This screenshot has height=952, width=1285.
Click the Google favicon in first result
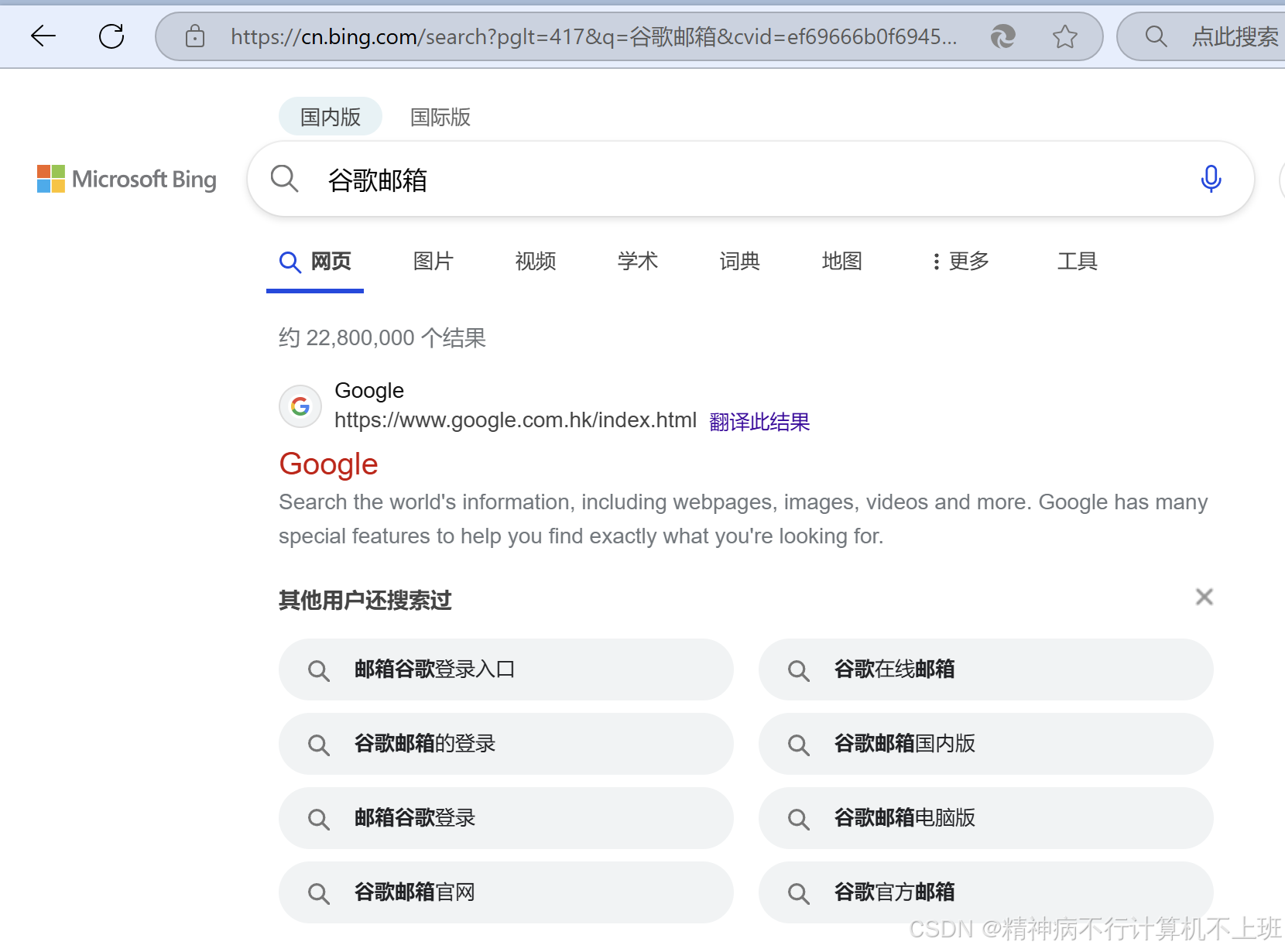point(300,406)
